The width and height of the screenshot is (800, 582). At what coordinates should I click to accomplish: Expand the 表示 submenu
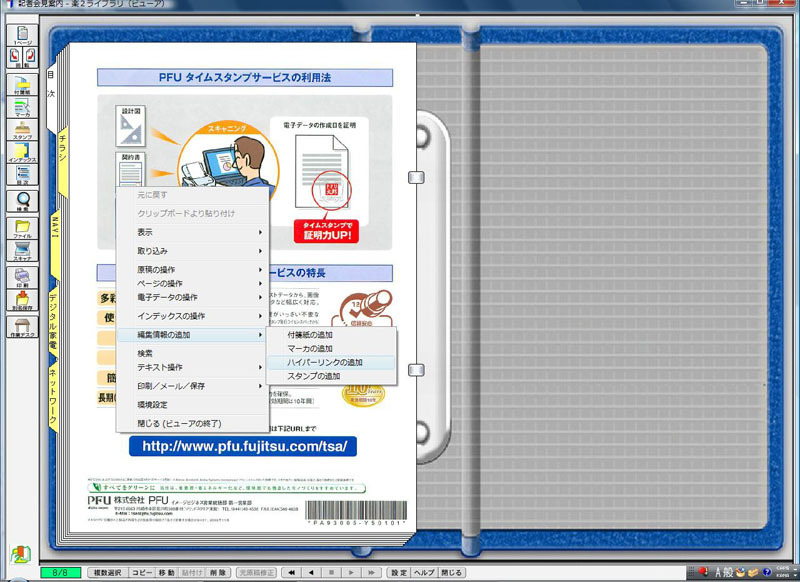tap(193, 232)
